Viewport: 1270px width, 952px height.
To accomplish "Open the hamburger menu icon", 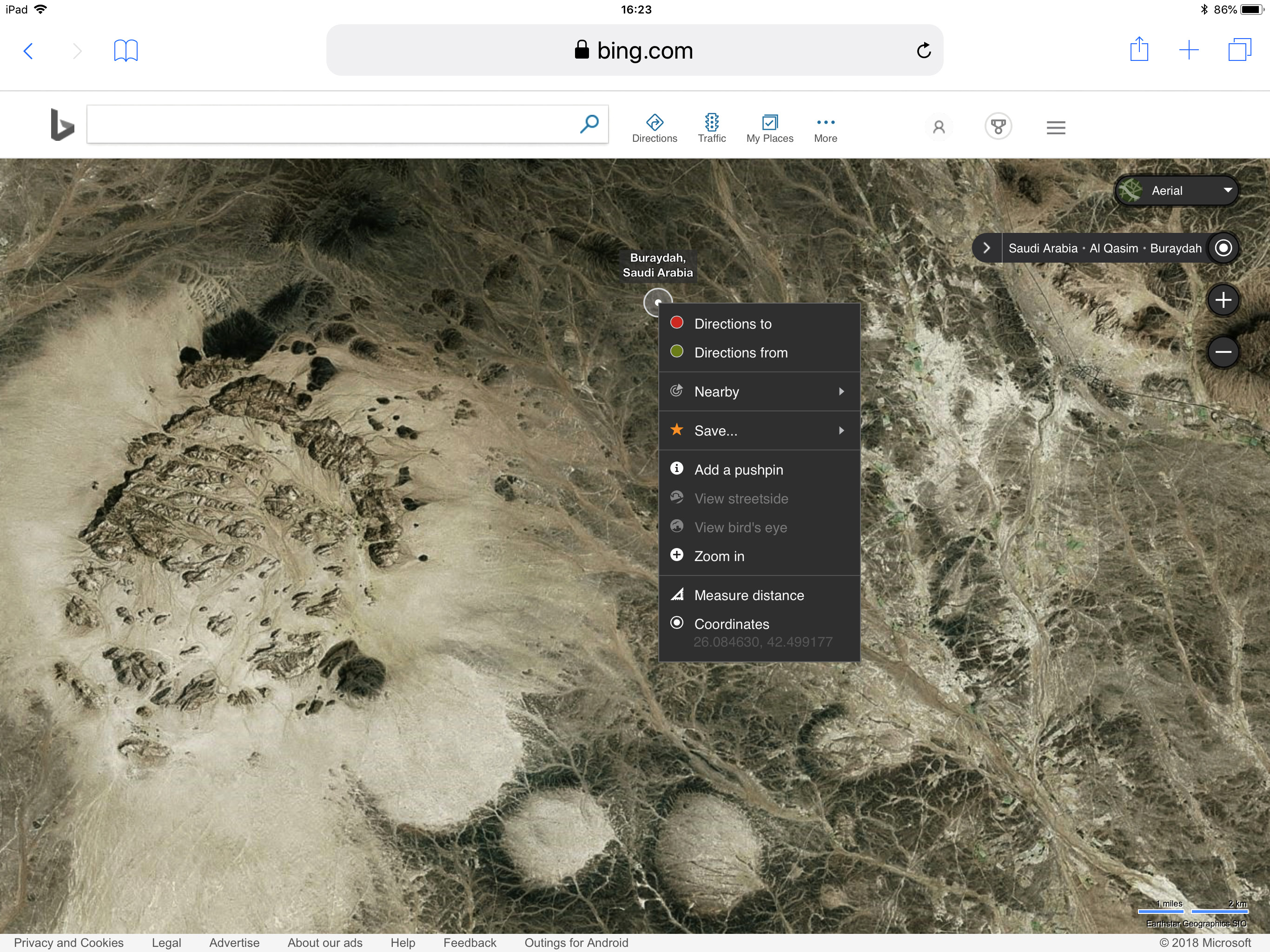I will 1055,127.
